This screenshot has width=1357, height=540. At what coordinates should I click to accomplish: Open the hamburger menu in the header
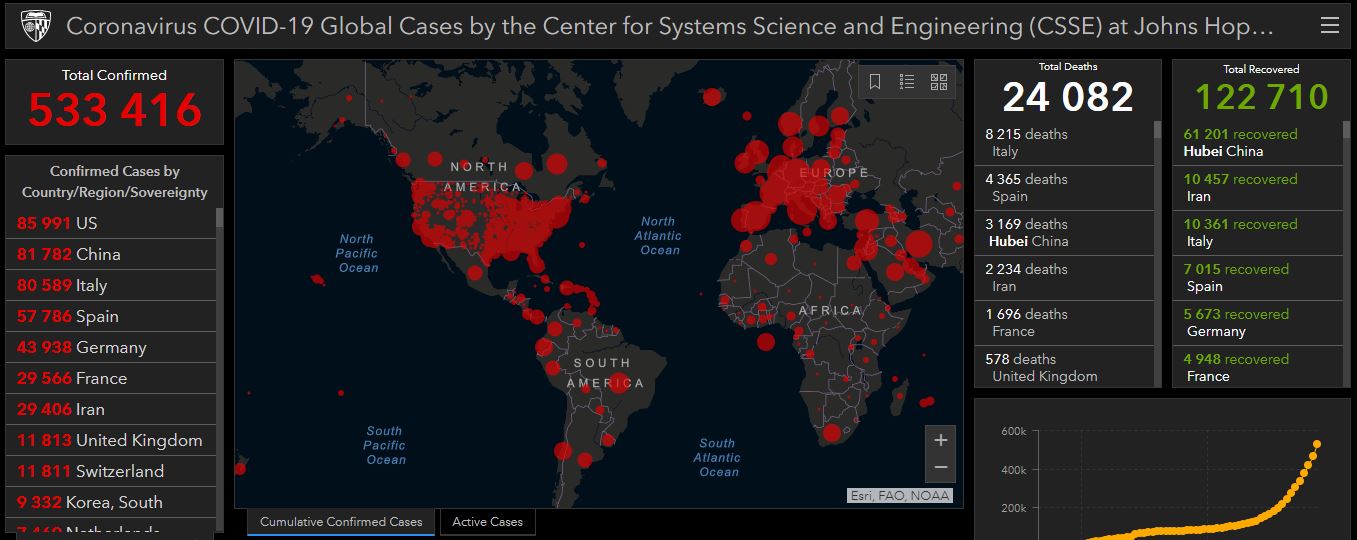(x=1329, y=26)
